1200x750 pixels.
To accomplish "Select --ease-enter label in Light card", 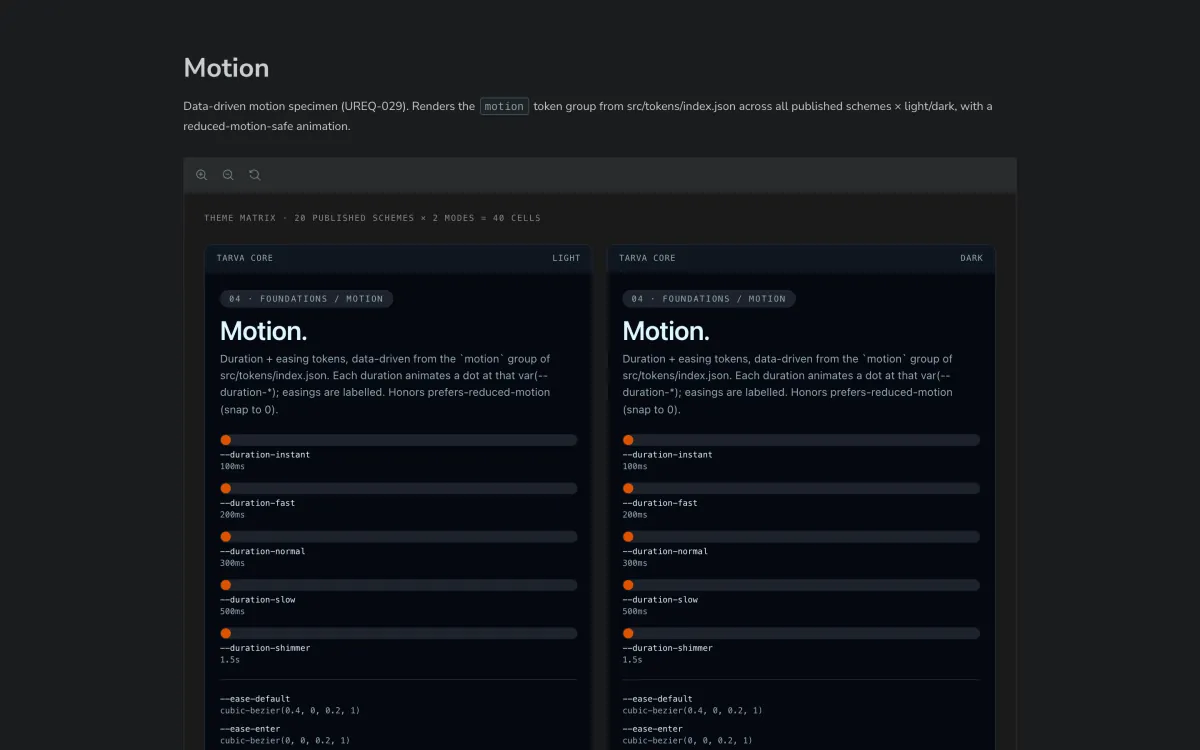I will (x=251, y=729).
